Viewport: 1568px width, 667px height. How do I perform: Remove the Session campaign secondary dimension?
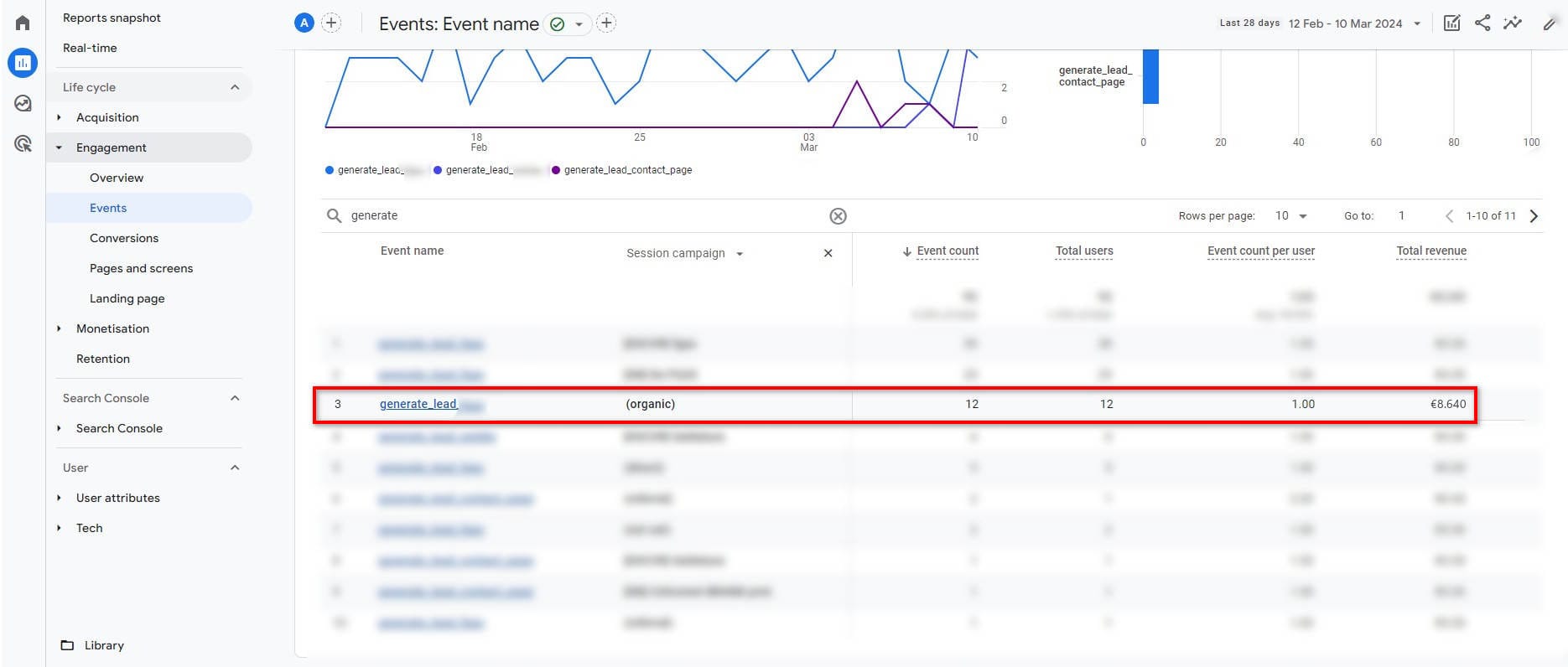click(x=828, y=253)
